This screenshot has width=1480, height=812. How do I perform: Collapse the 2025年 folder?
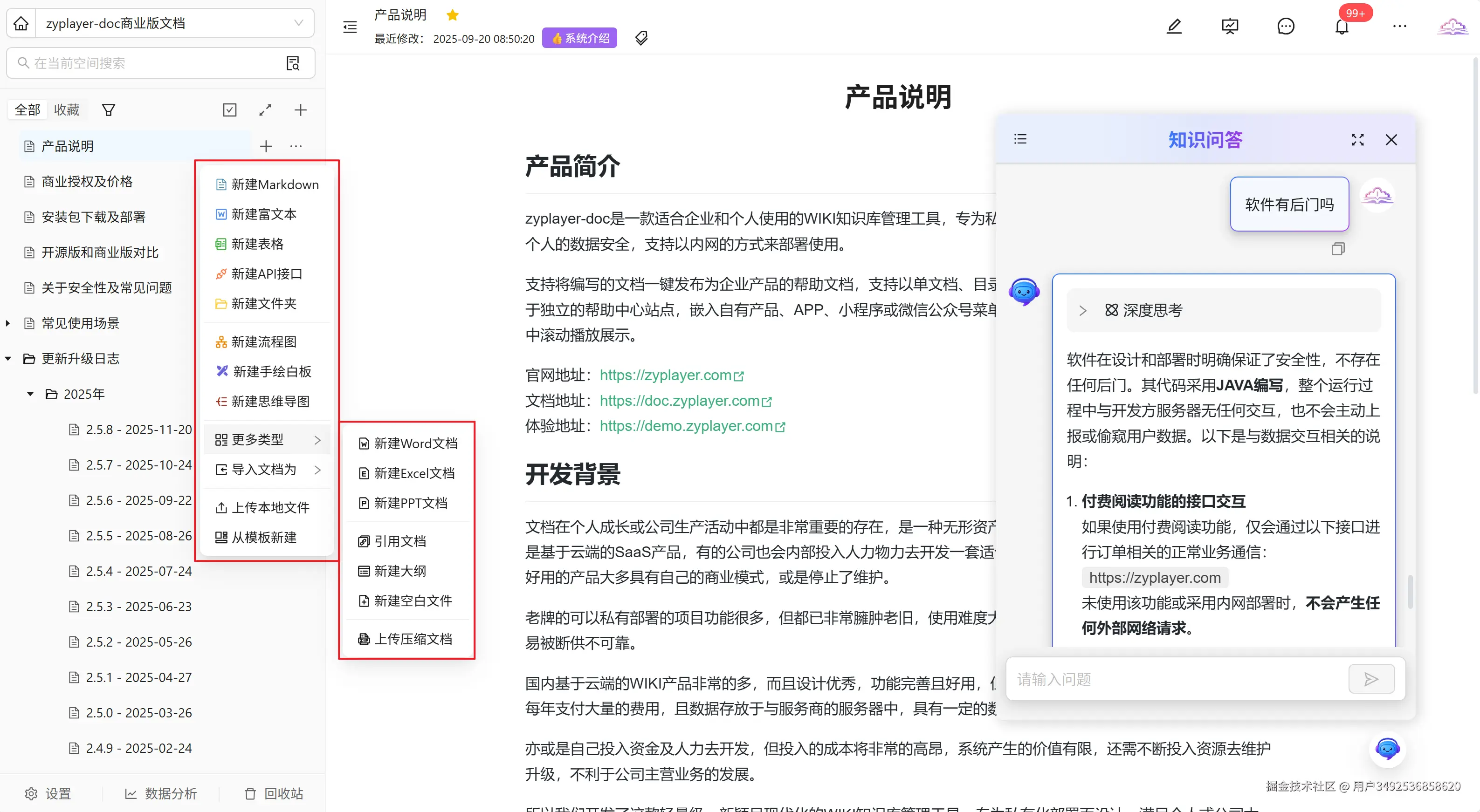(30, 394)
